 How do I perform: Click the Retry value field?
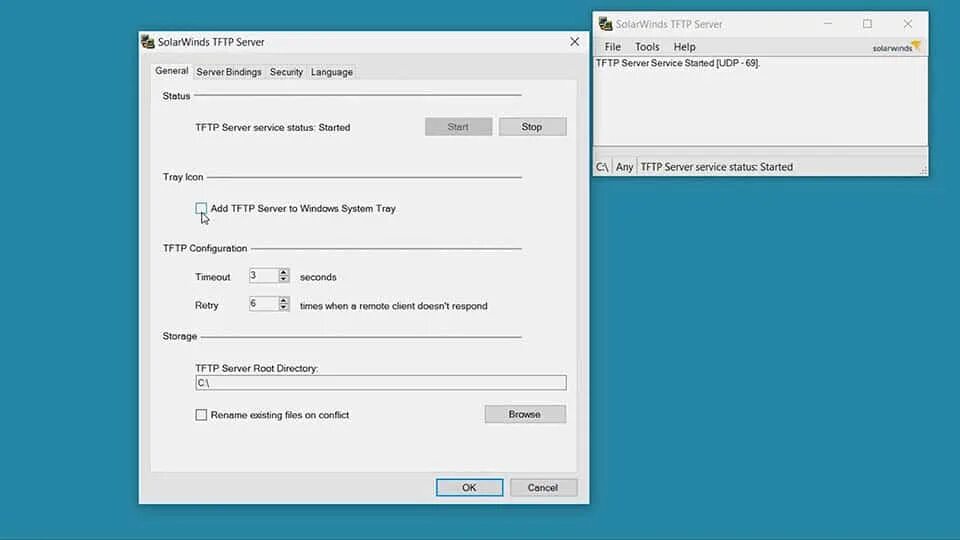click(x=263, y=304)
